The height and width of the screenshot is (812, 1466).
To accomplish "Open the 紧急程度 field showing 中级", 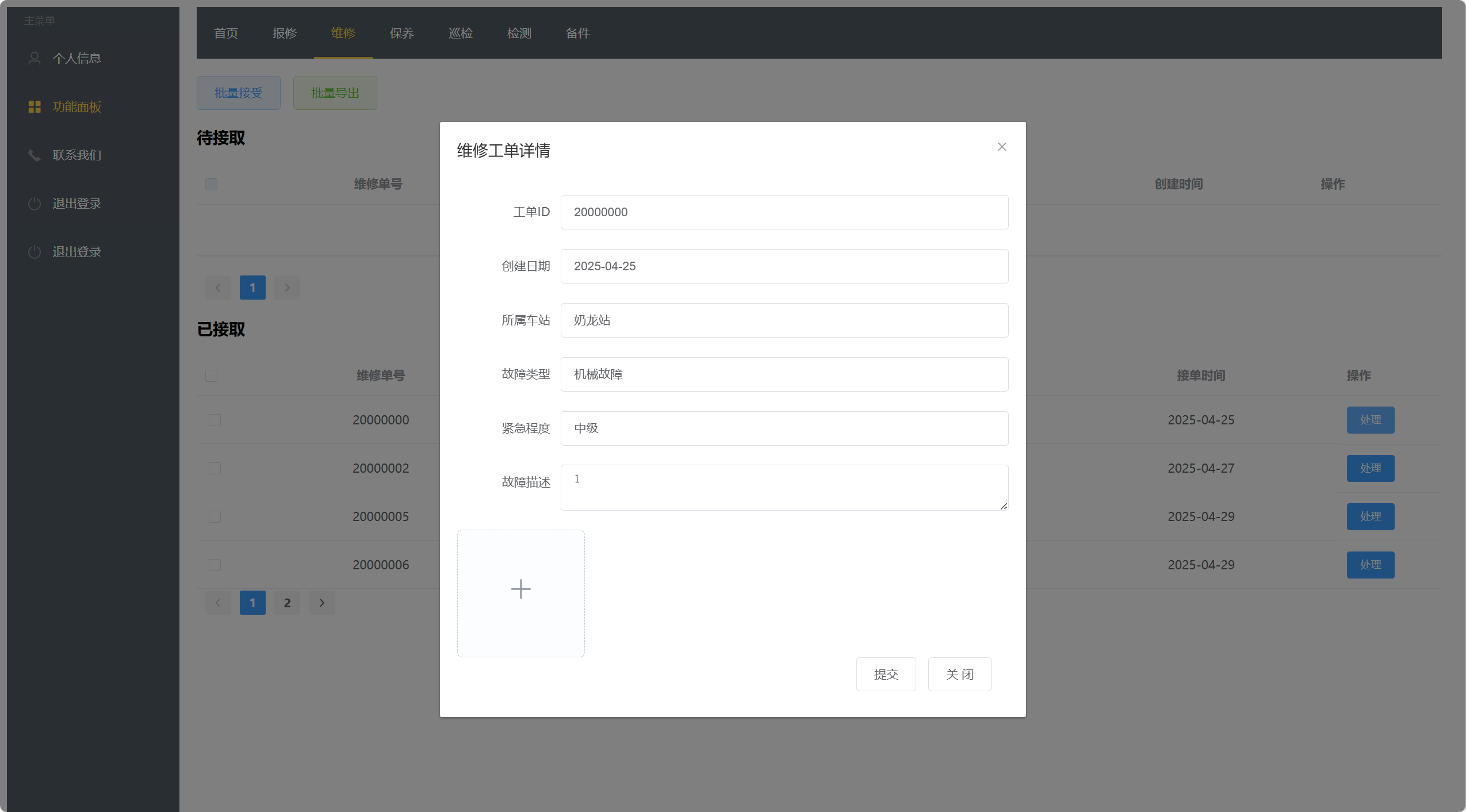I will 784,428.
